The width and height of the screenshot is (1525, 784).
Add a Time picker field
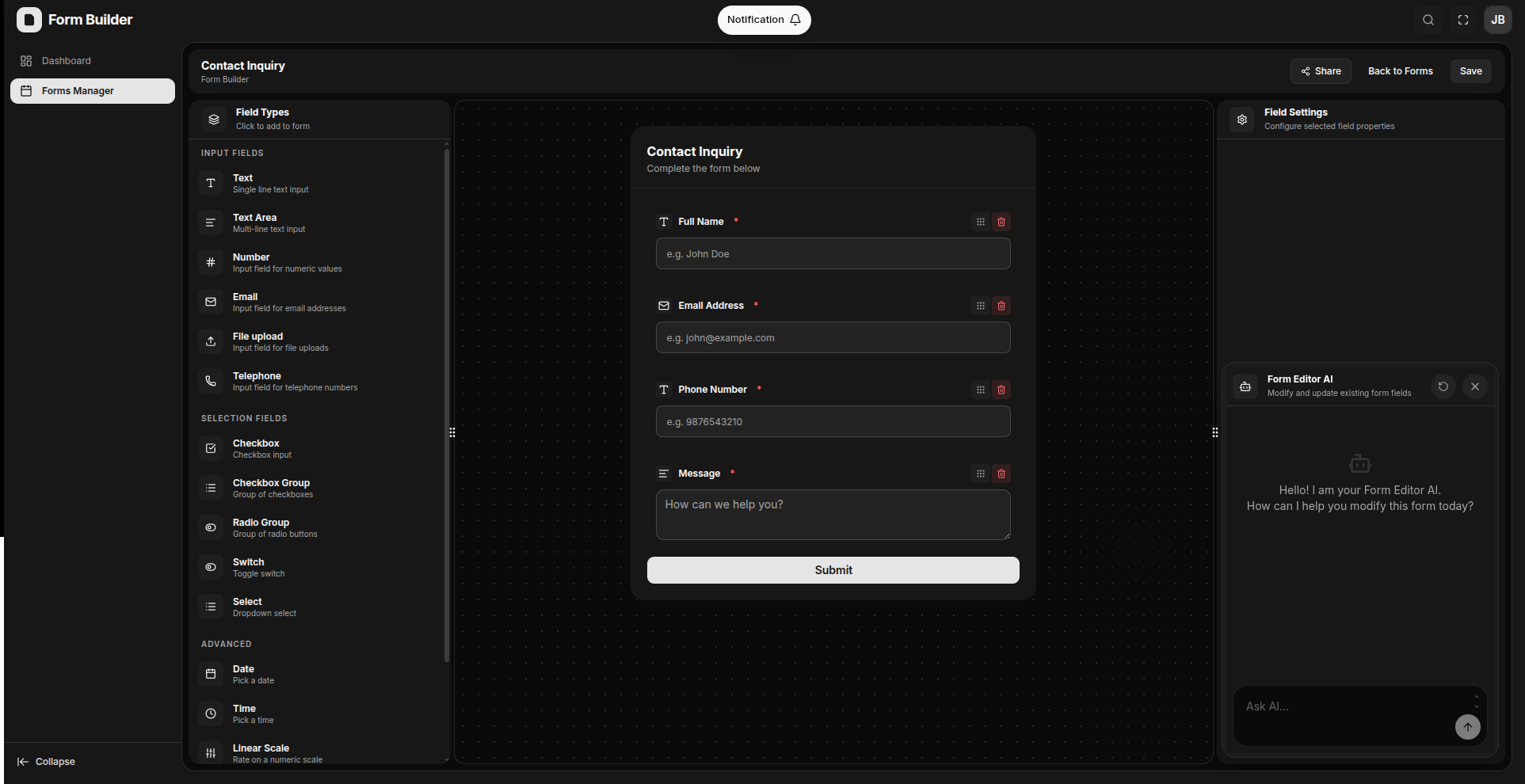(319, 714)
